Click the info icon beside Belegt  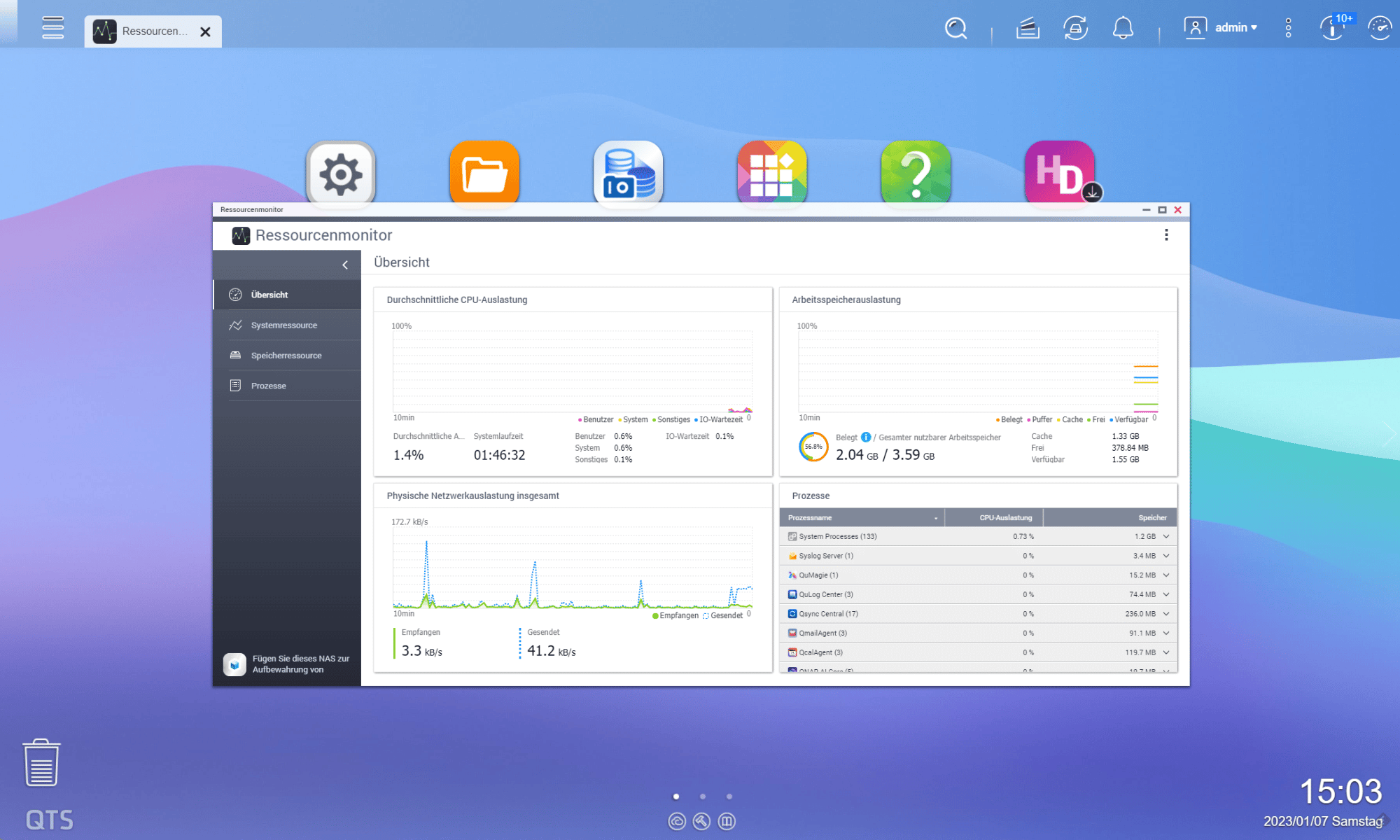866,437
